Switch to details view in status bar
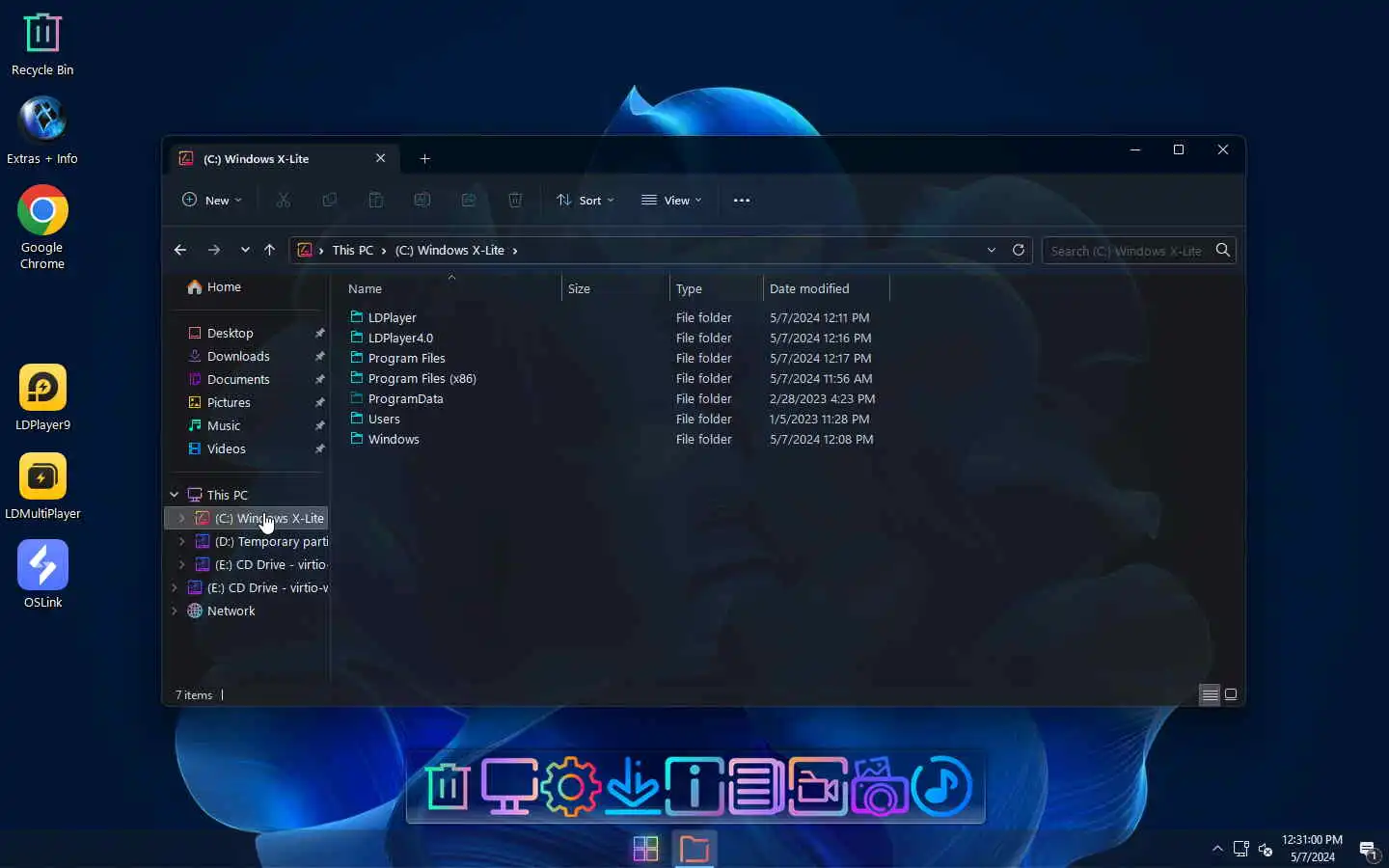 1210,694
